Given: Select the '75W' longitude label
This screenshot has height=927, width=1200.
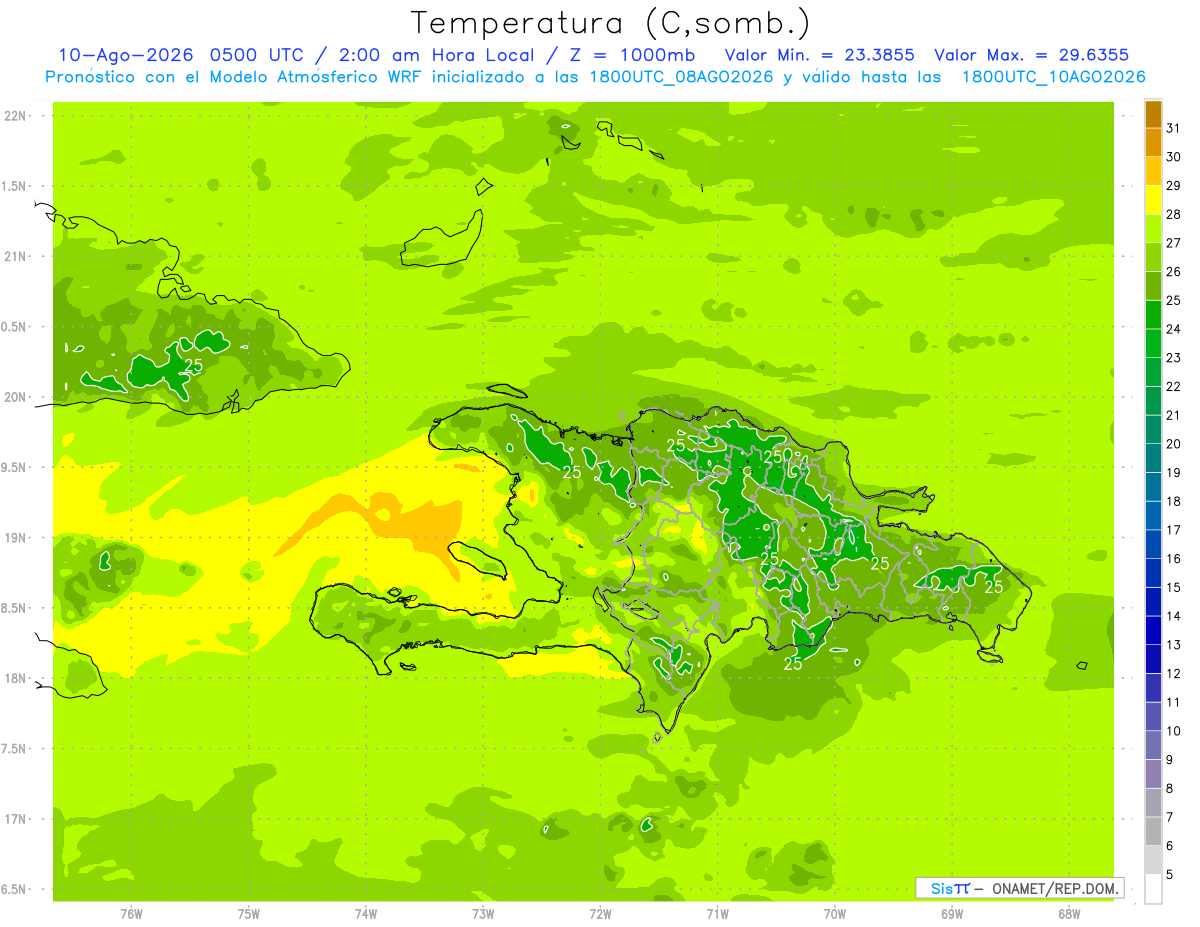Looking at the screenshot, I should [x=249, y=914].
